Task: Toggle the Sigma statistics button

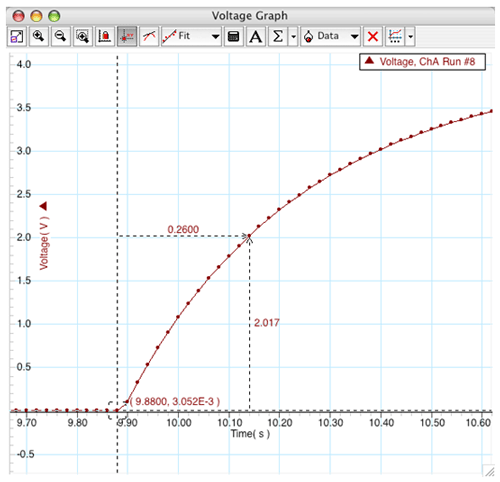Action: click(x=278, y=36)
